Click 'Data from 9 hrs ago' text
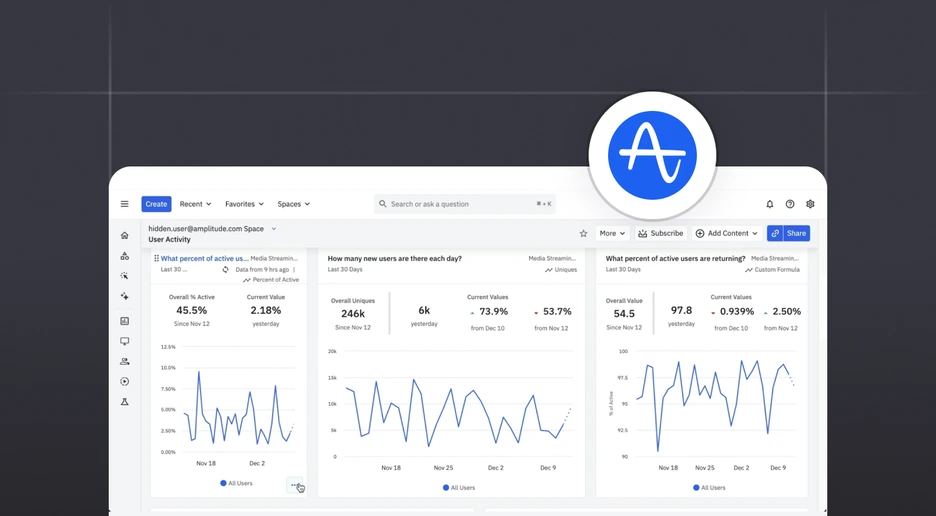 (x=262, y=270)
